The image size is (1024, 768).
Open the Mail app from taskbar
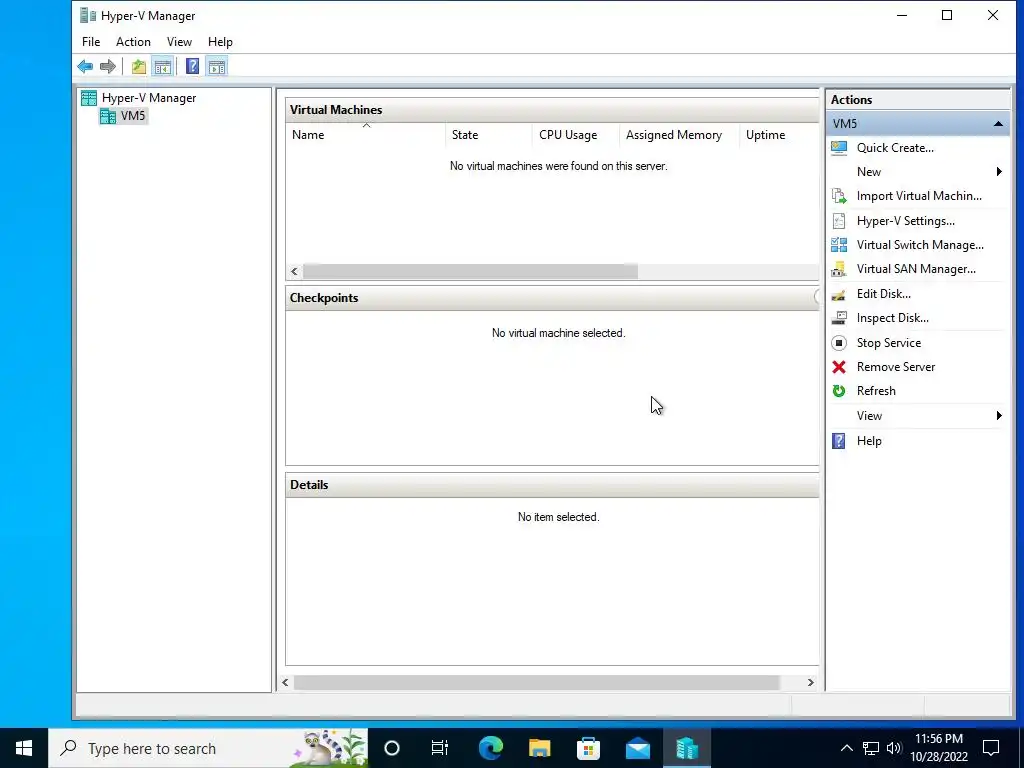(637, 748)
